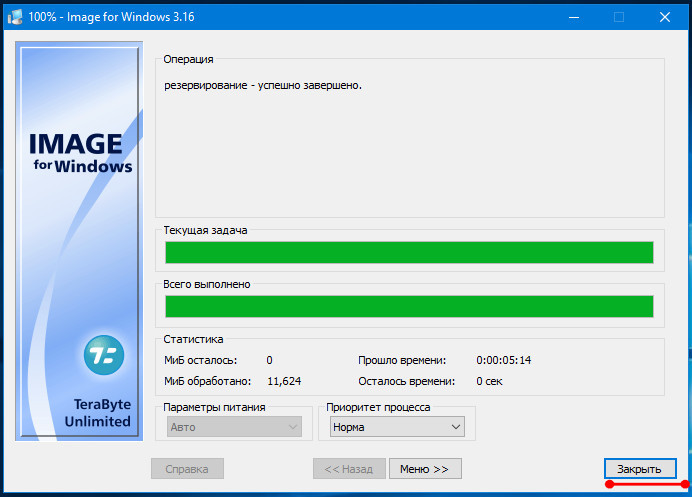The height and width of the screenshot is (497, 692).
Task: Click the window title 100% - Image for Windows 3.16
Action: point(111,17)
